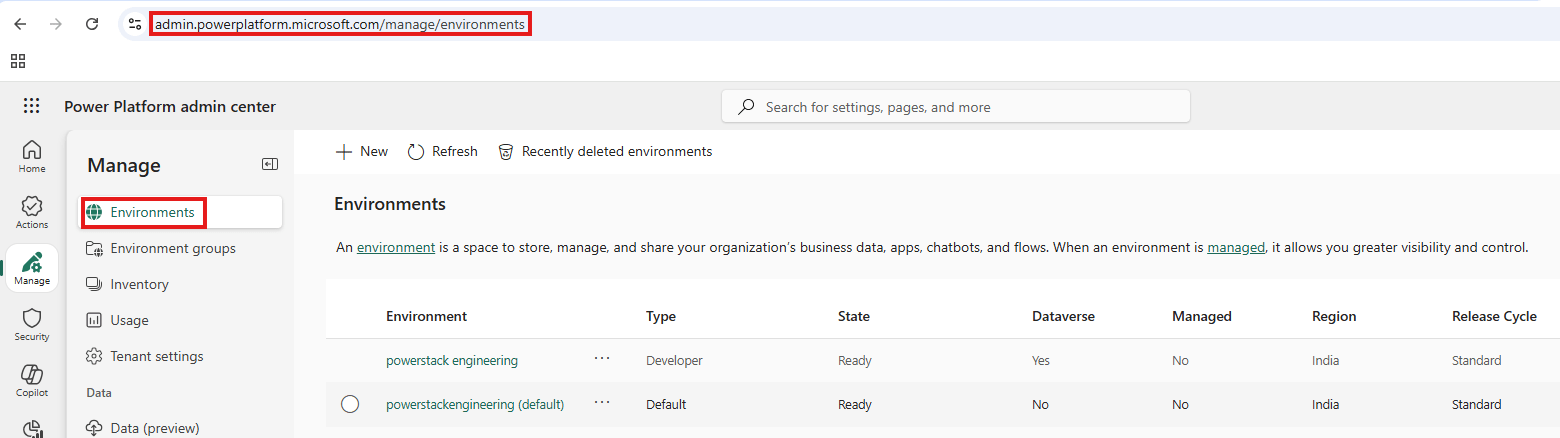Open the browser apps grid shortcut
The height and width of the screenshot is (438, 1560).
coord(18,61)
